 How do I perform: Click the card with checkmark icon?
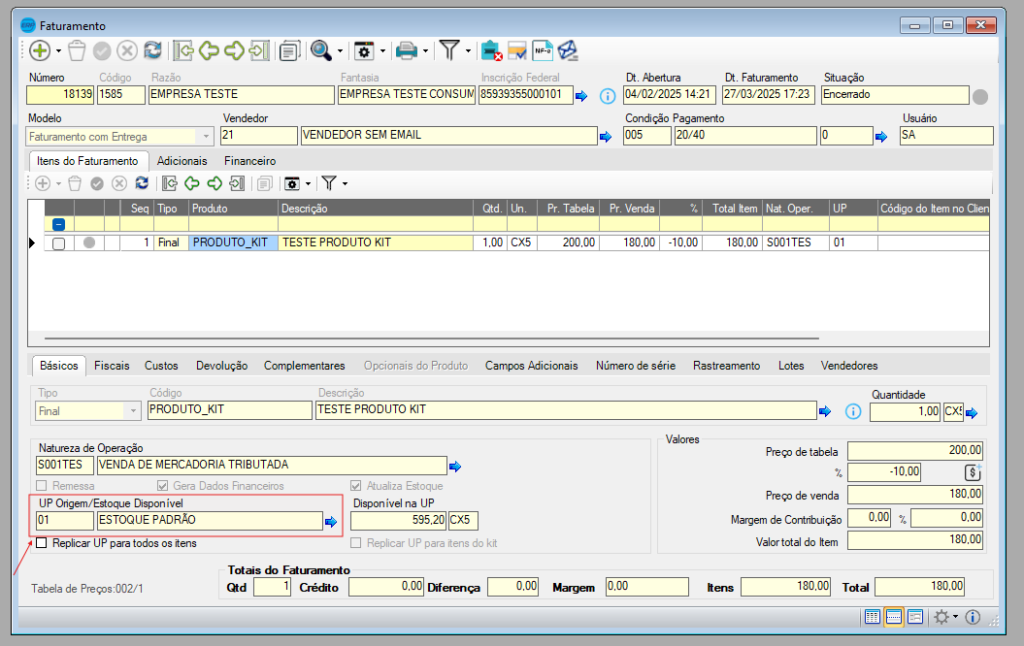517,50
